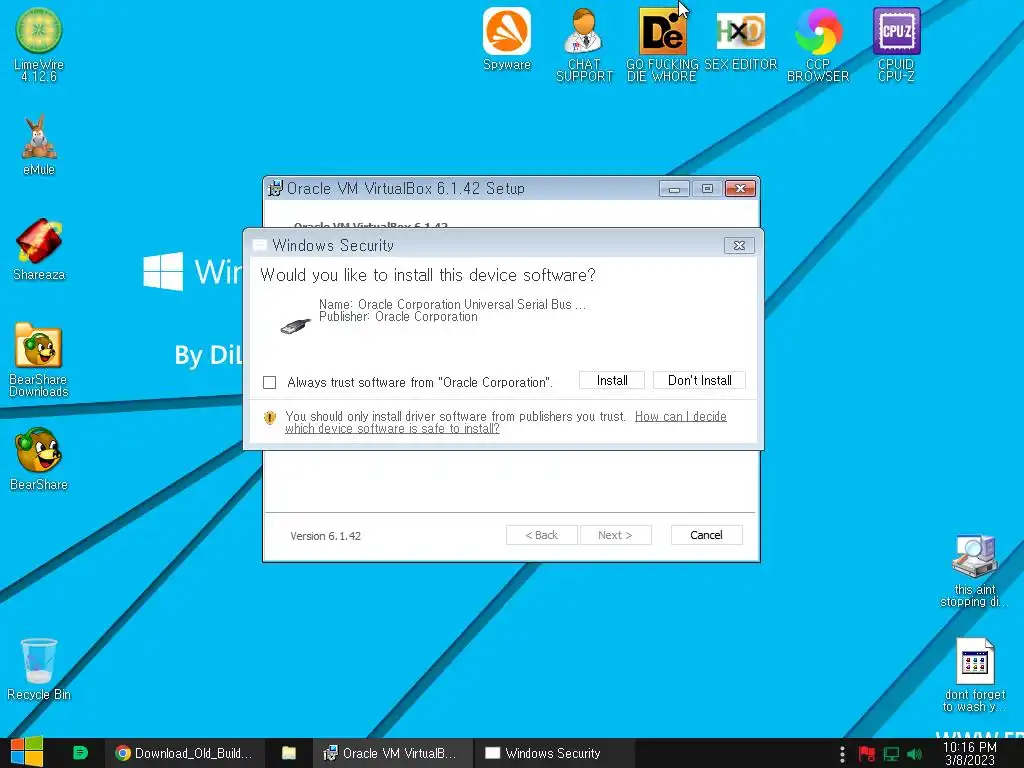Open the BearShare Downloads folder icon

click(39, 359)
